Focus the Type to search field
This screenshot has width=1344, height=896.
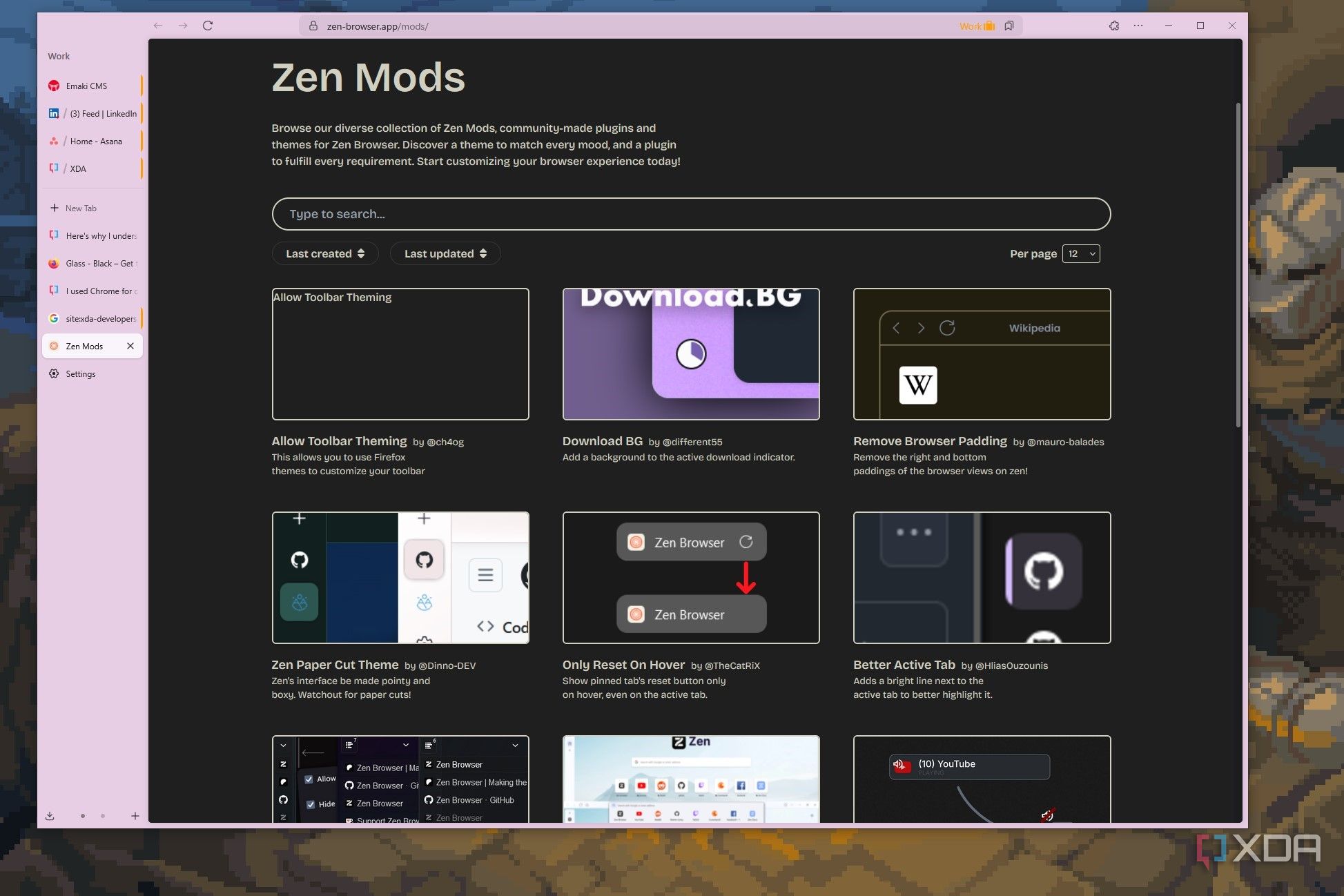(690, 214)
